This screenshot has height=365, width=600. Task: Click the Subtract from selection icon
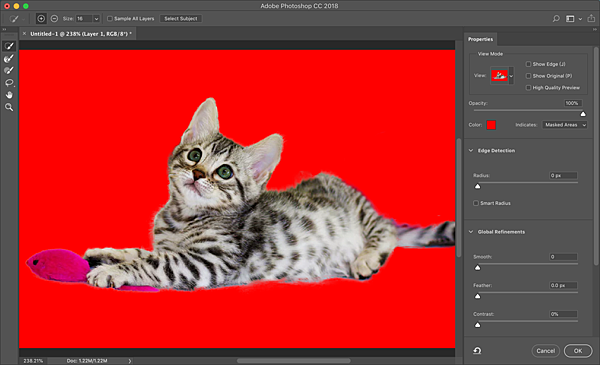tap(54, 18)
